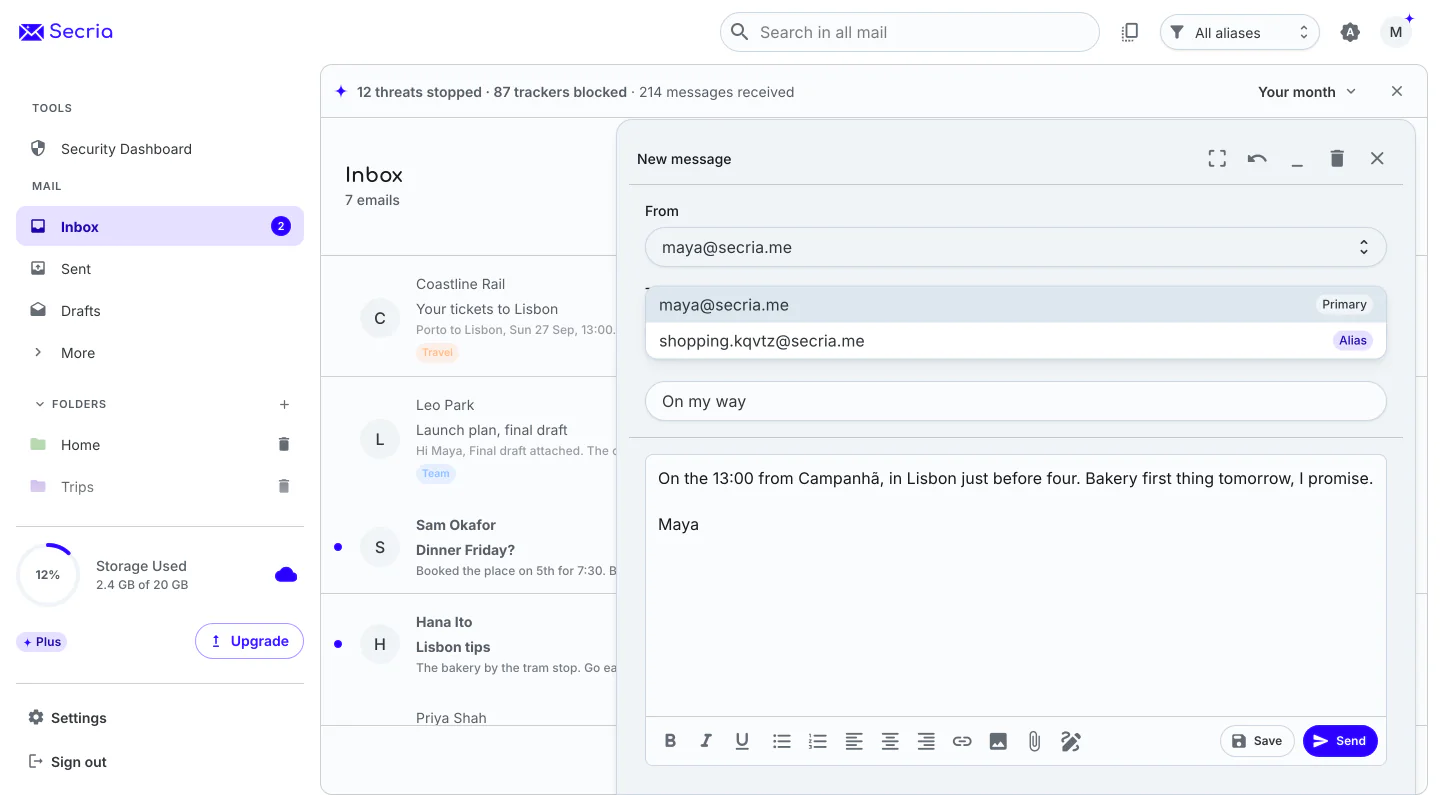Save the message as draft
Screen dimensions: 1440x795
tap(1257, 741)
